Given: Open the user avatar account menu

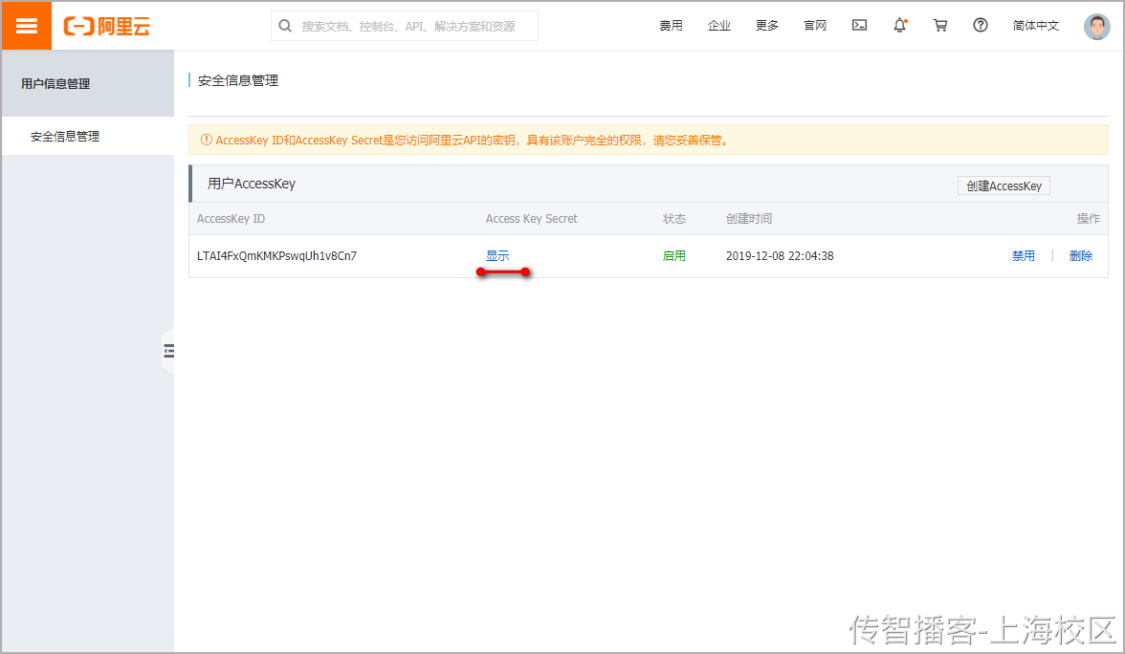Looking at the screenshot, I should tap(1096, 27).
